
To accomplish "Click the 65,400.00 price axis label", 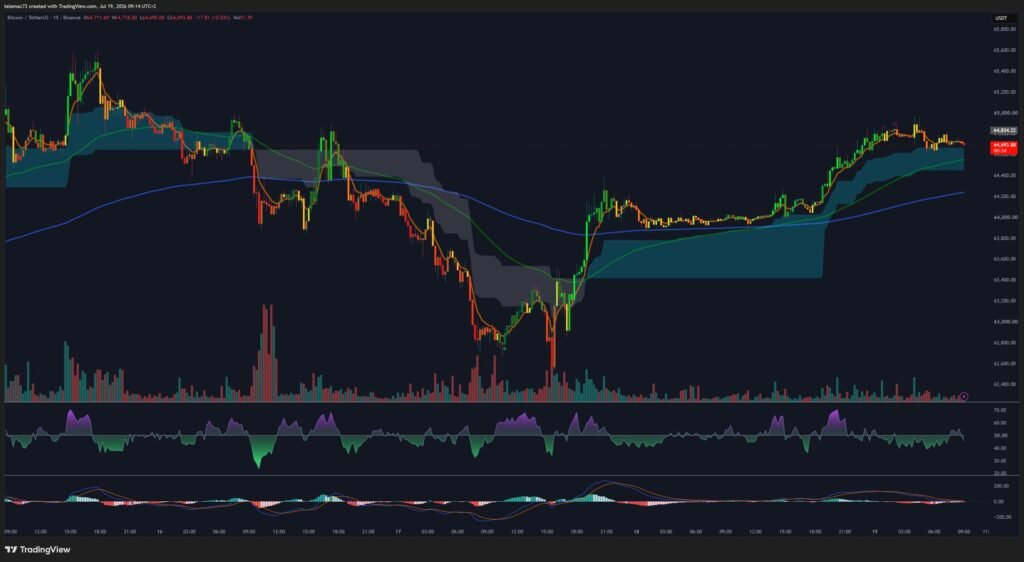I will (x=1004, y=70).
